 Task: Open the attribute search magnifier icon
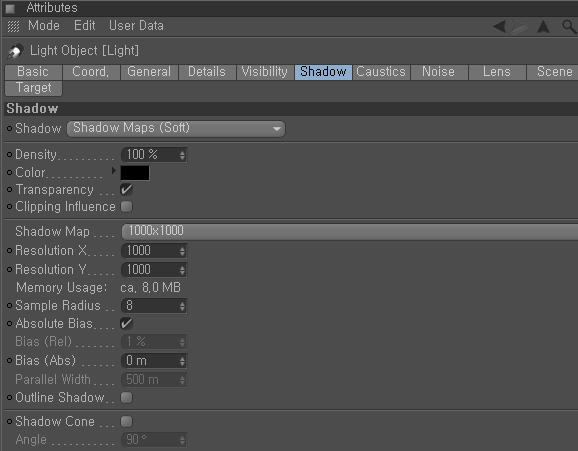click(x=569, y=27)
